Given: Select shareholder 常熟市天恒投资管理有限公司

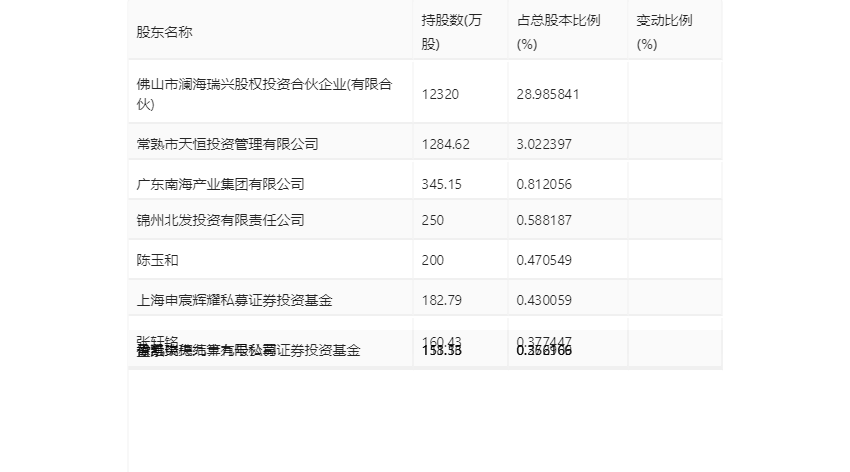Looking at the screenshot, I should coord(227,144).
